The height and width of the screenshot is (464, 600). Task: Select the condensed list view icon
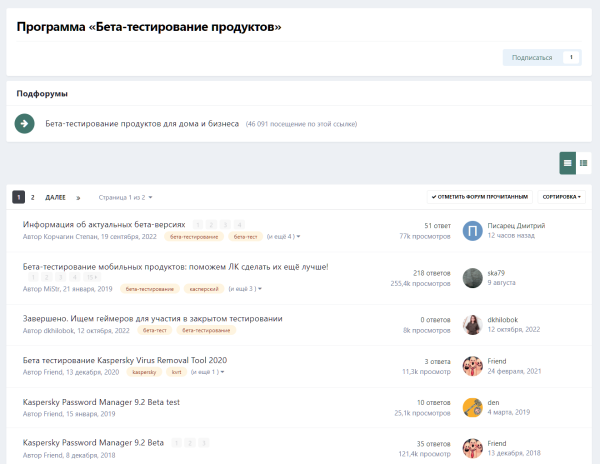pyautogui.click(x=583, y=161)
